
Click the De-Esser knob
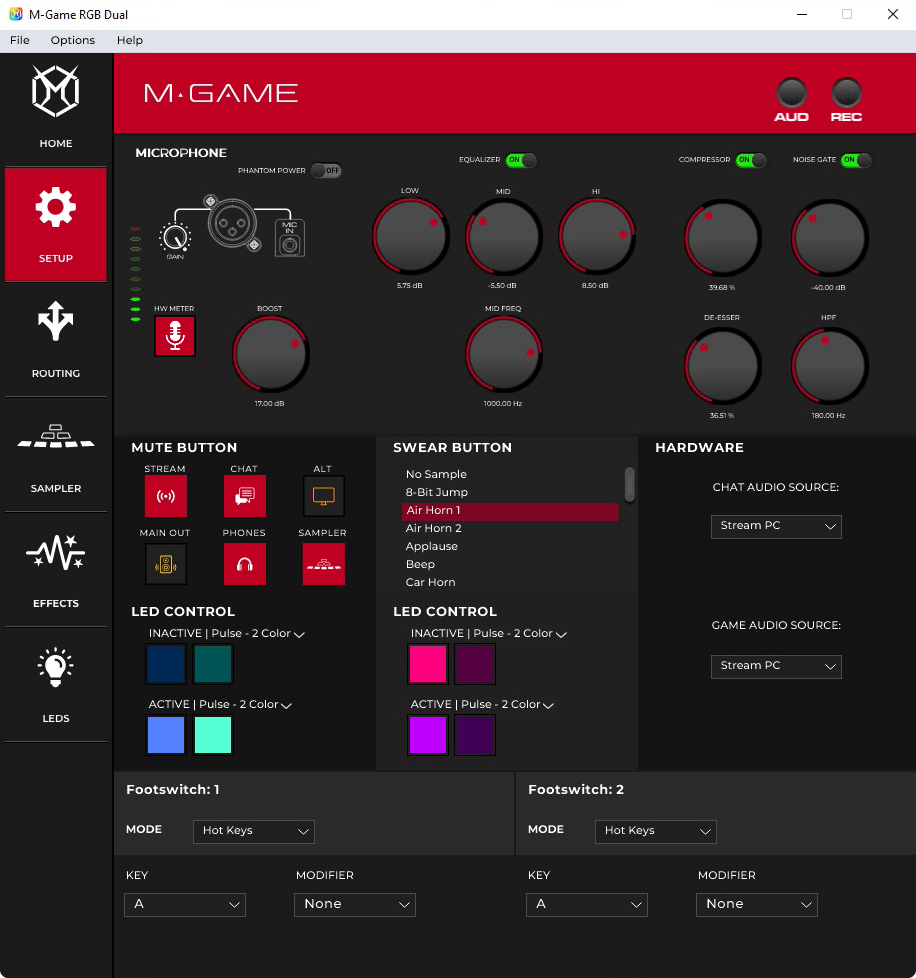[722, 366]
